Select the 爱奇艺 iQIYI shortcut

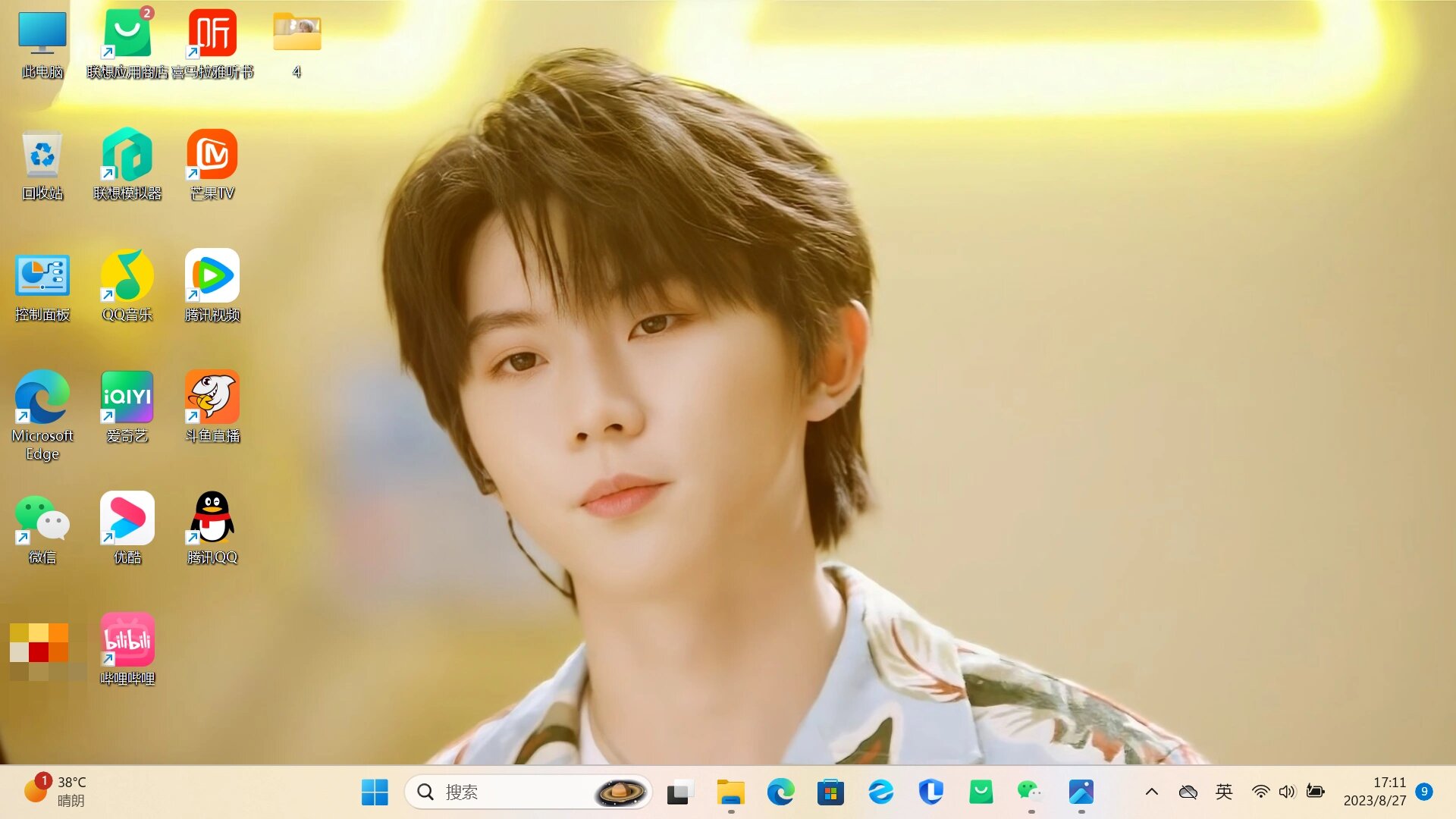tap(127, 408)
